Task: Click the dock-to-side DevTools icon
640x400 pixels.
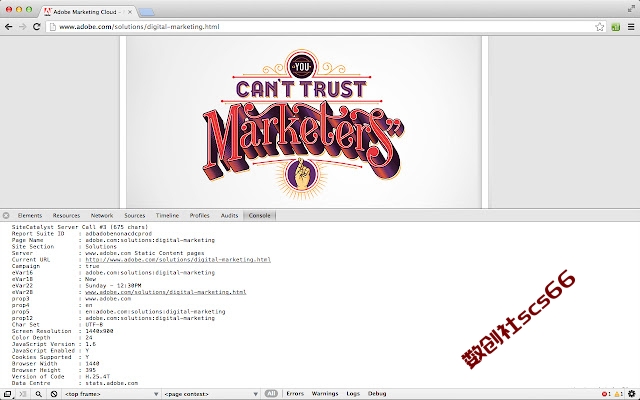Action: [x=8, y=394]
